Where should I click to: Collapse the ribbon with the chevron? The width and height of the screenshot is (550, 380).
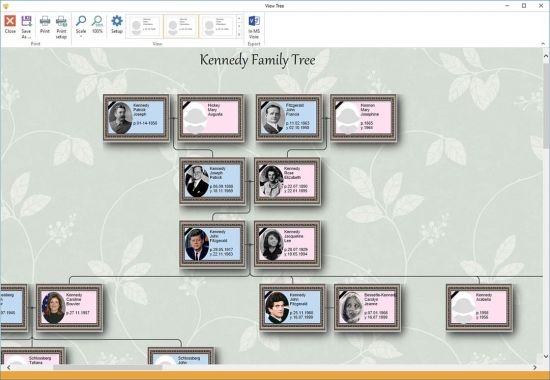[x=543, y=44]
